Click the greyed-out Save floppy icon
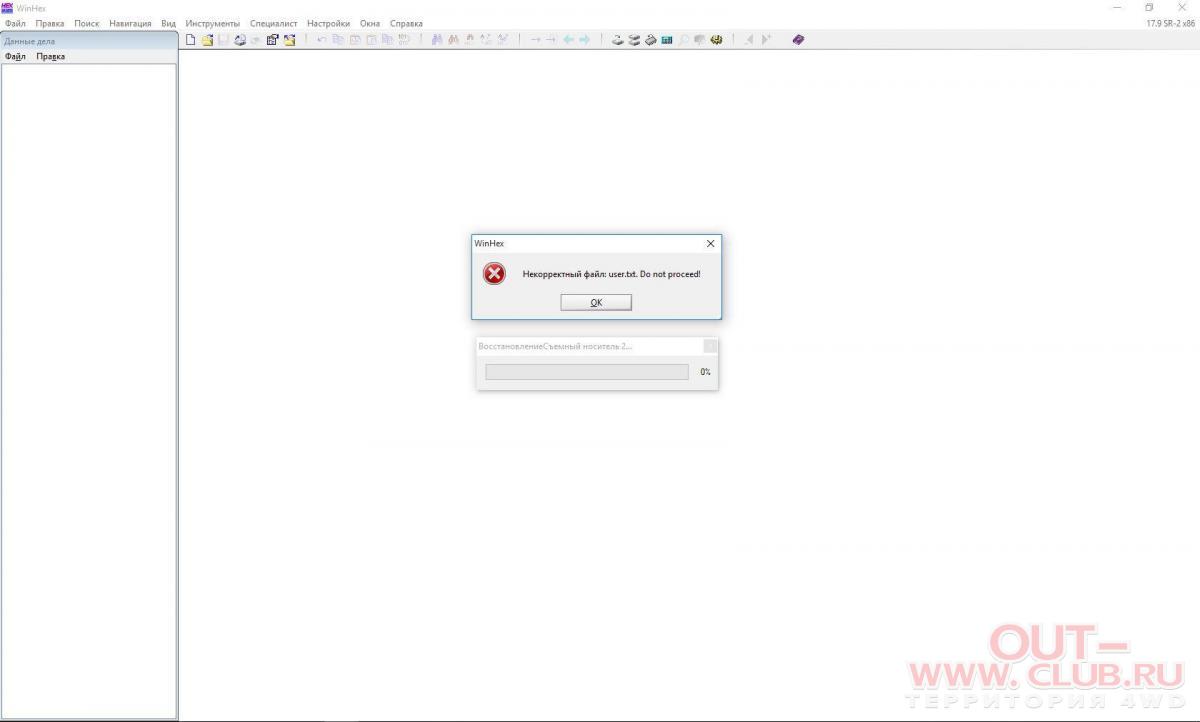Viewport: 1200px width, 722px height. [223, 40]
